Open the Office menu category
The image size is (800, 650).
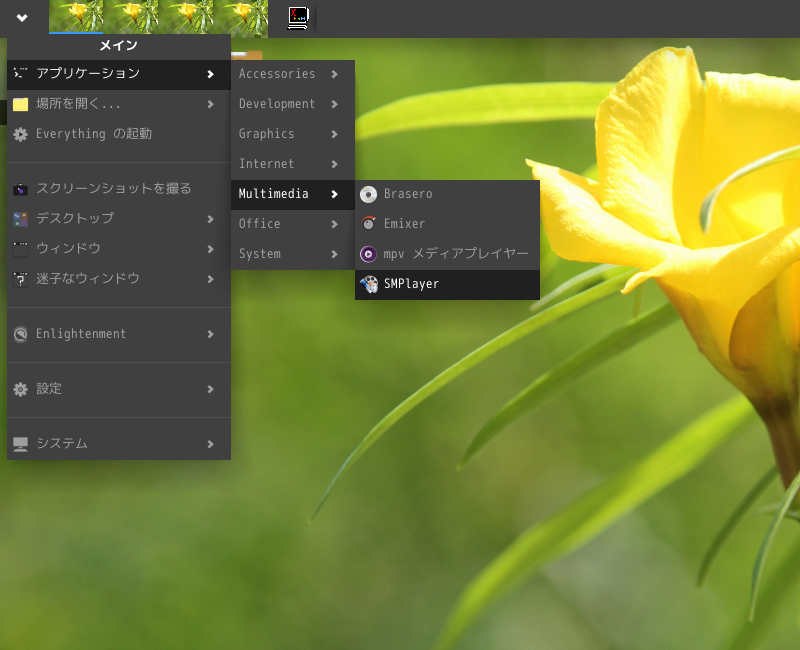point(260,224)
